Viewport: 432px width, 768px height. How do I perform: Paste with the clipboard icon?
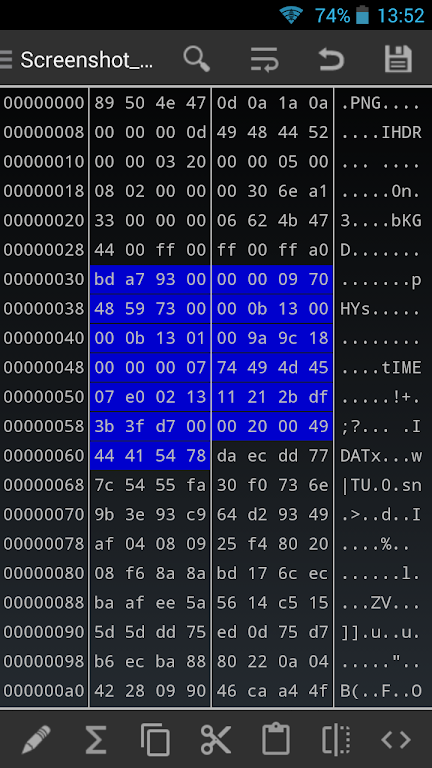coord(276,739)
